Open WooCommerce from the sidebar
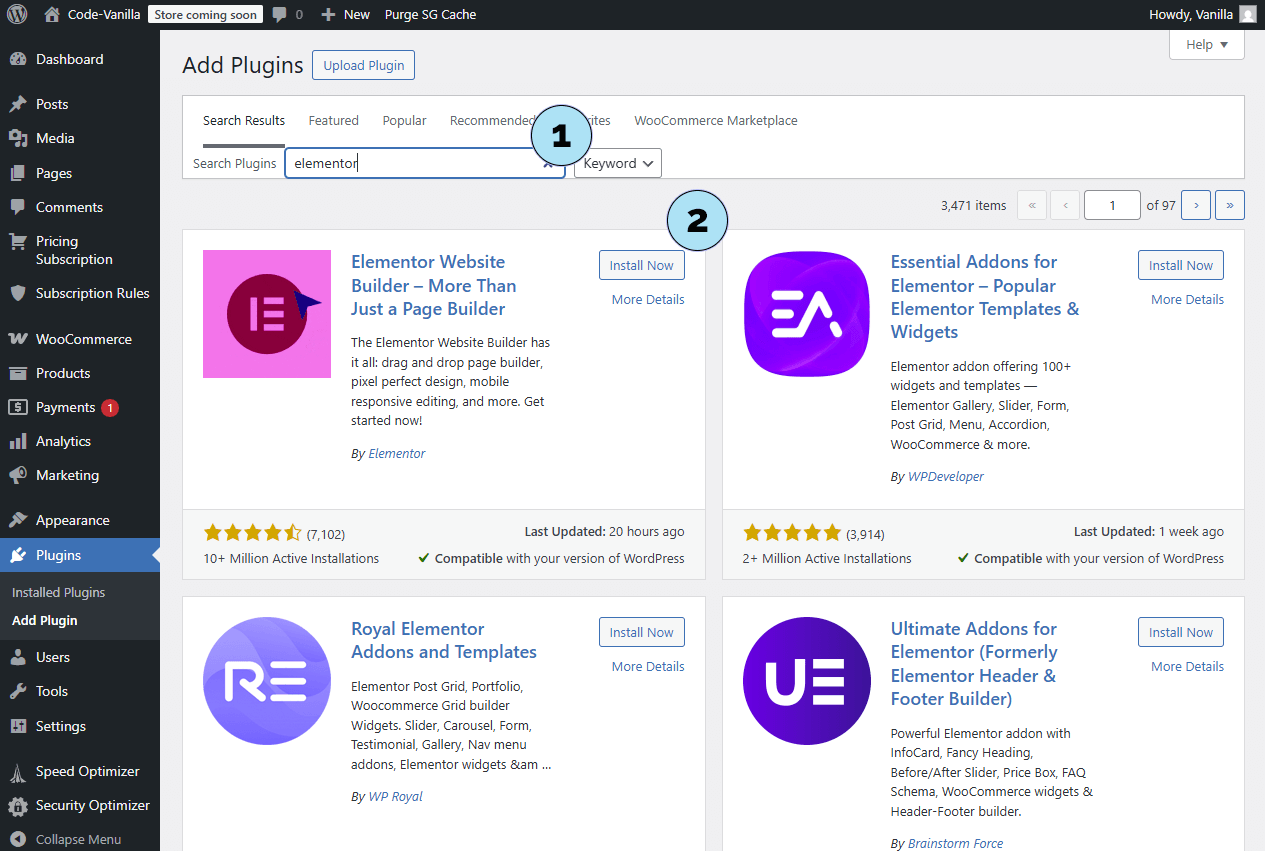This screenshot has width=1265, height=851. tap(83, 339)
